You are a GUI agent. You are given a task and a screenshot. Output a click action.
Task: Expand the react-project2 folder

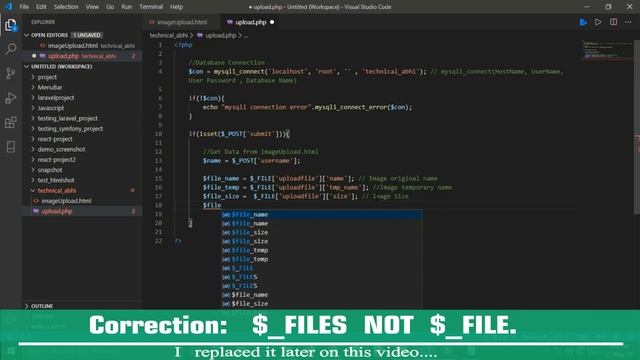point(56,160)
